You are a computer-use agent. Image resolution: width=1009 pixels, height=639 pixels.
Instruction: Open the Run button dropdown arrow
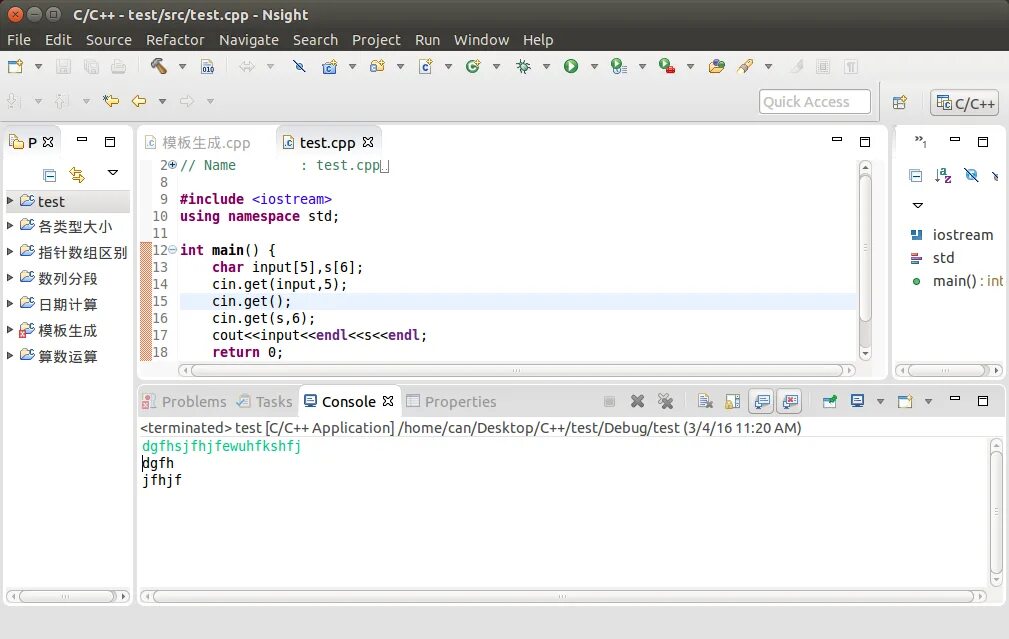coord(594,66)
